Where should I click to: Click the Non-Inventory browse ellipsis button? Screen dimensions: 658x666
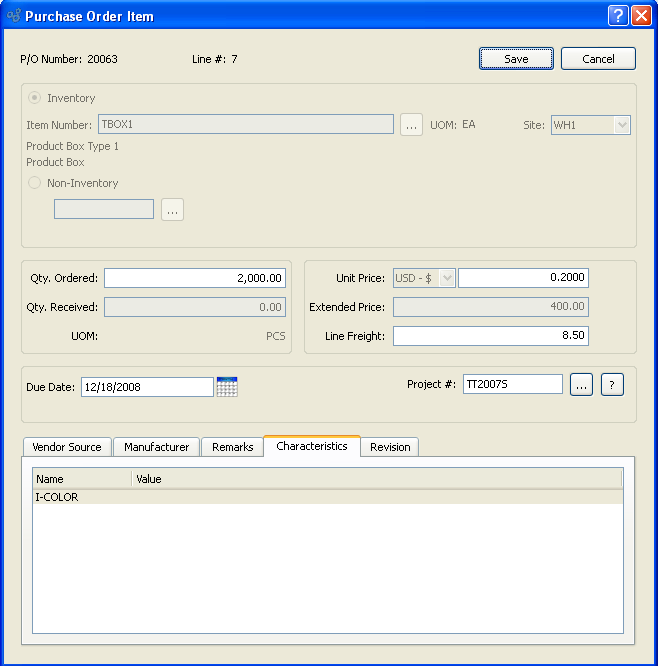(x=173, y=210)
